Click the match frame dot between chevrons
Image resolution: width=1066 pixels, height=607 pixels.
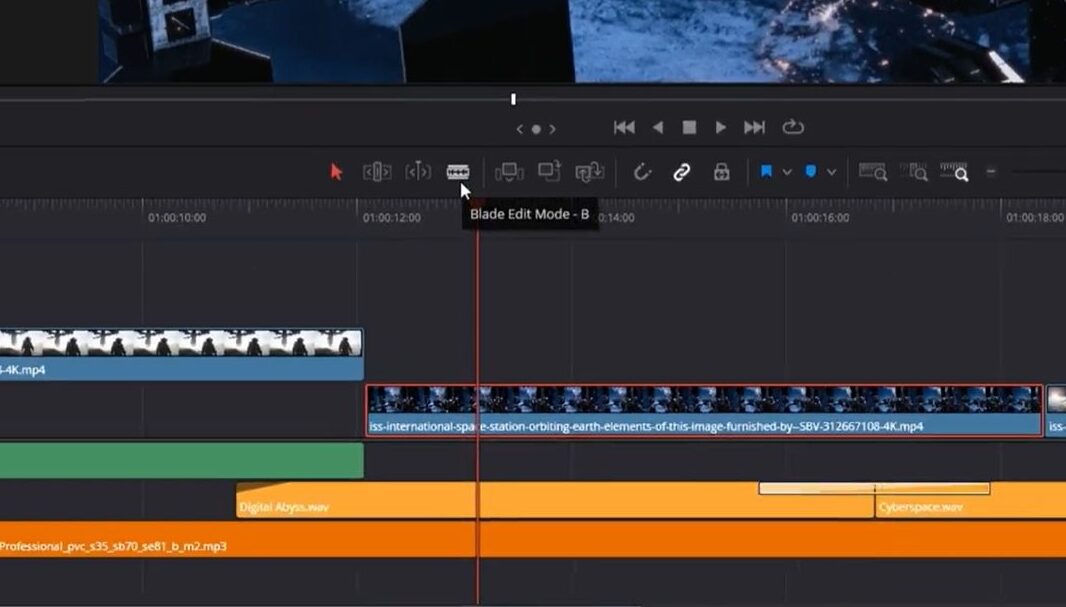point(536,129)
